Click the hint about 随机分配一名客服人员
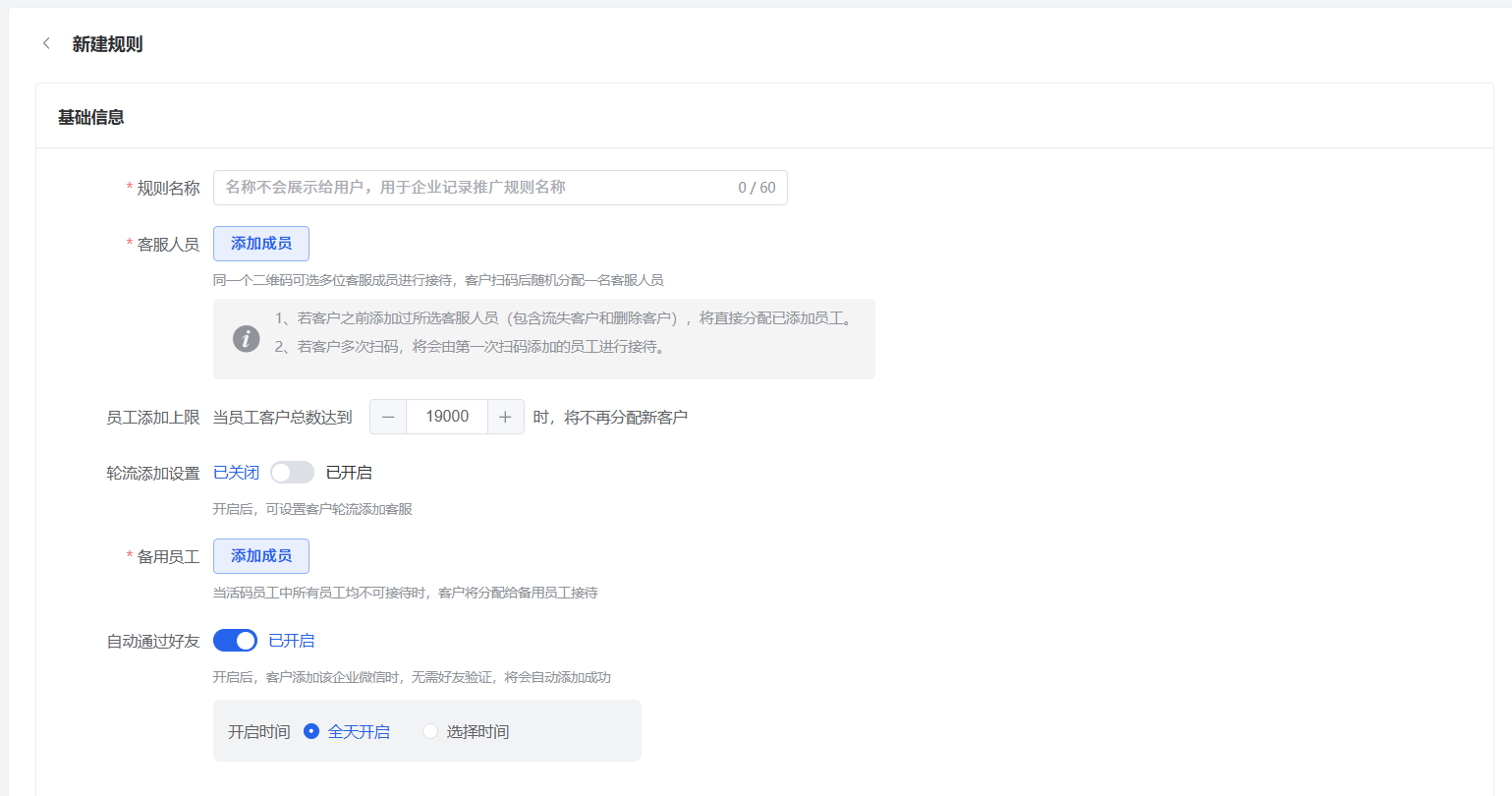 (x=438, y=280)
